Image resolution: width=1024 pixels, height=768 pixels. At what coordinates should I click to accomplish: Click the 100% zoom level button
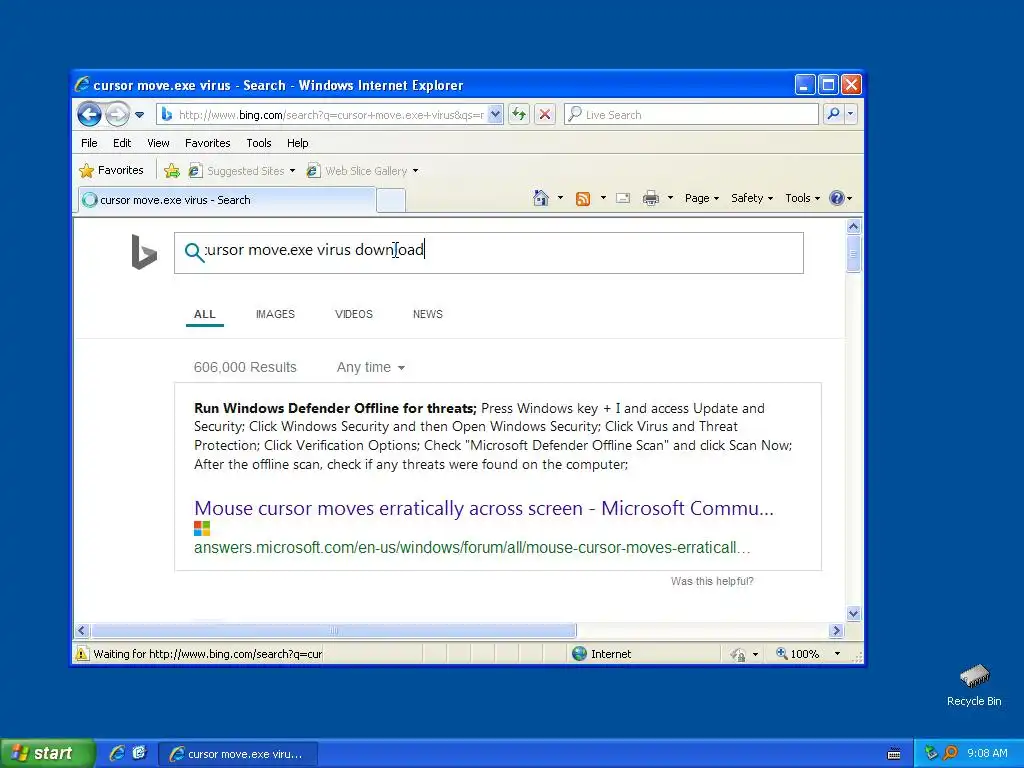click(797, 654)
